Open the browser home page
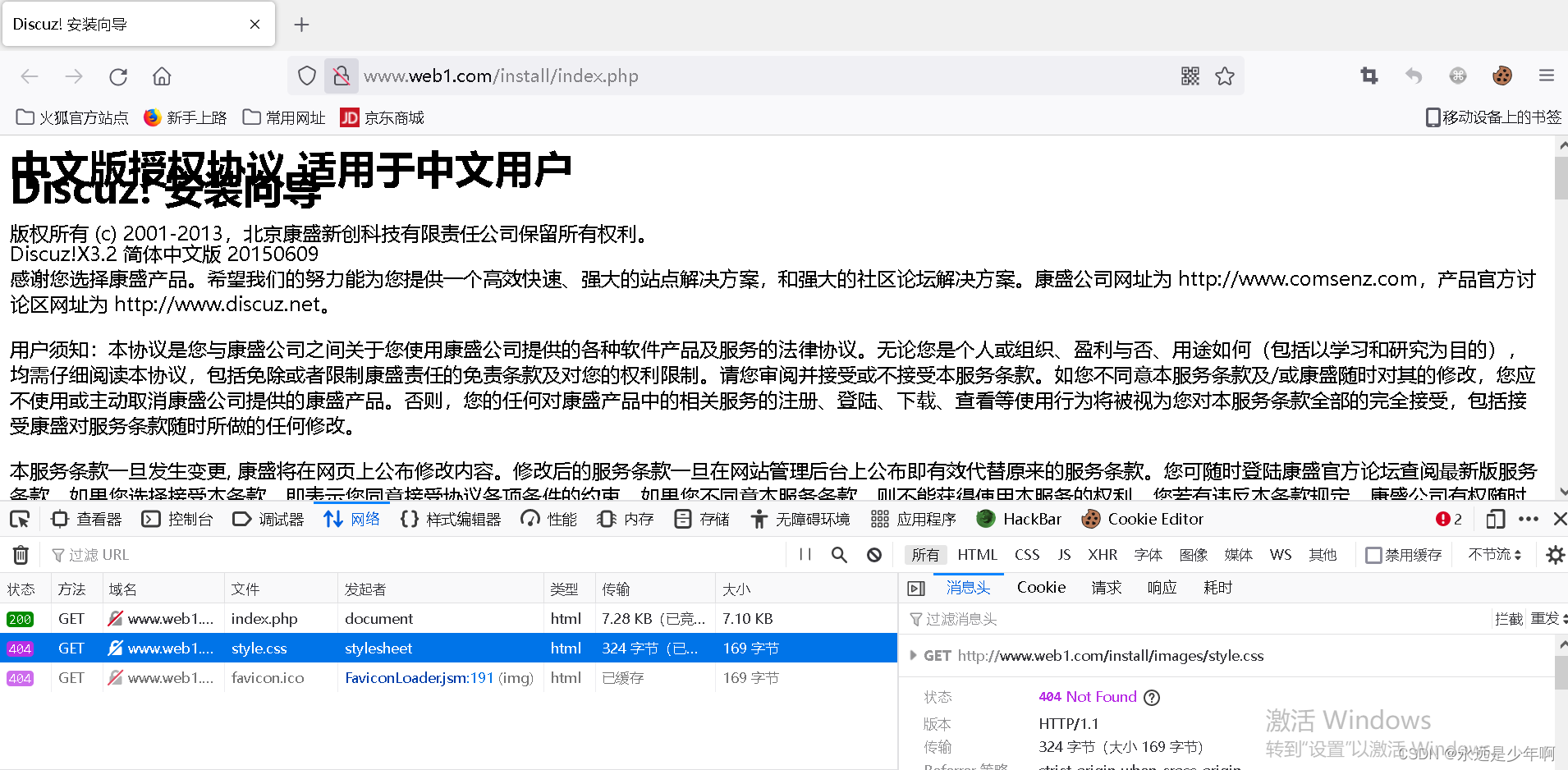Image resolution: width=1568 pixels, height=770 pixels. click(x=162, y=76)
